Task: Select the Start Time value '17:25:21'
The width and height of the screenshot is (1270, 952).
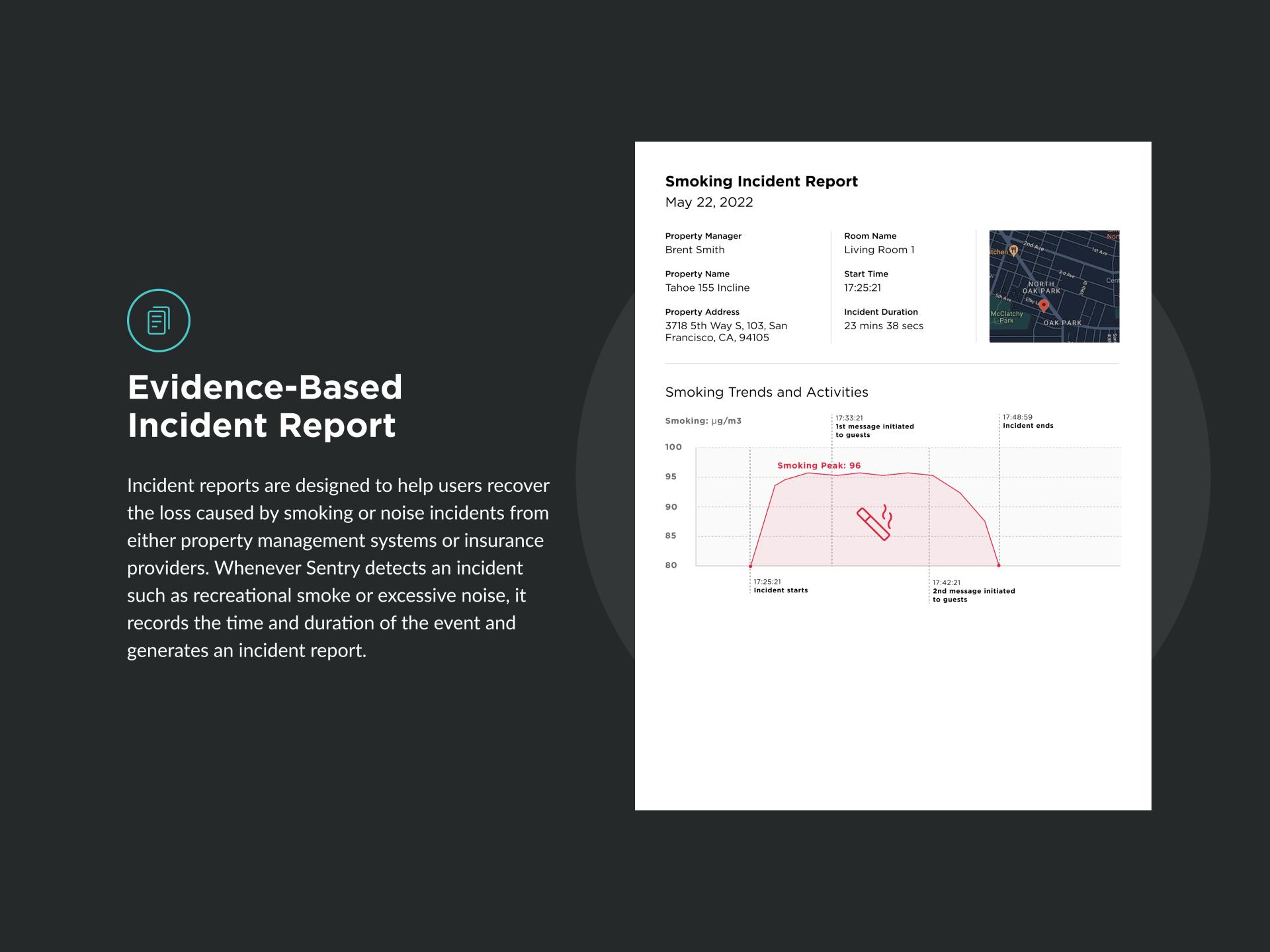Action: [863, 288]
